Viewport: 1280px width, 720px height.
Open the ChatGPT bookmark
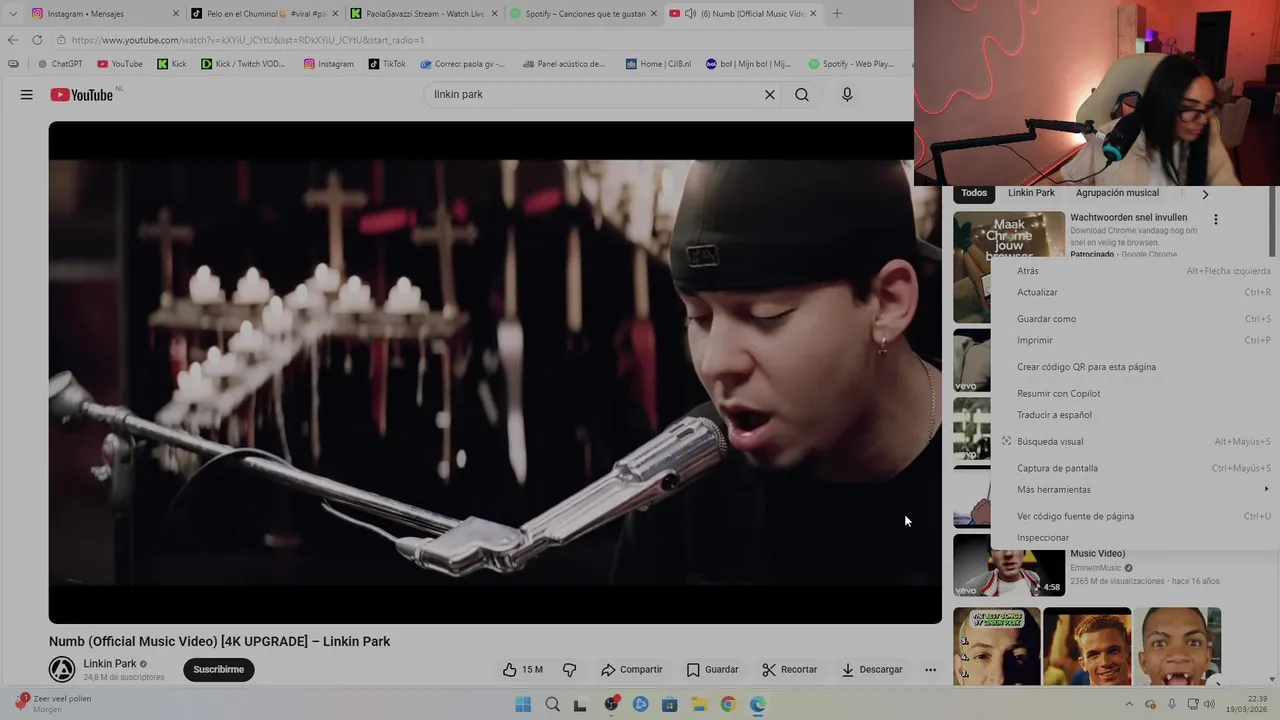60,64
